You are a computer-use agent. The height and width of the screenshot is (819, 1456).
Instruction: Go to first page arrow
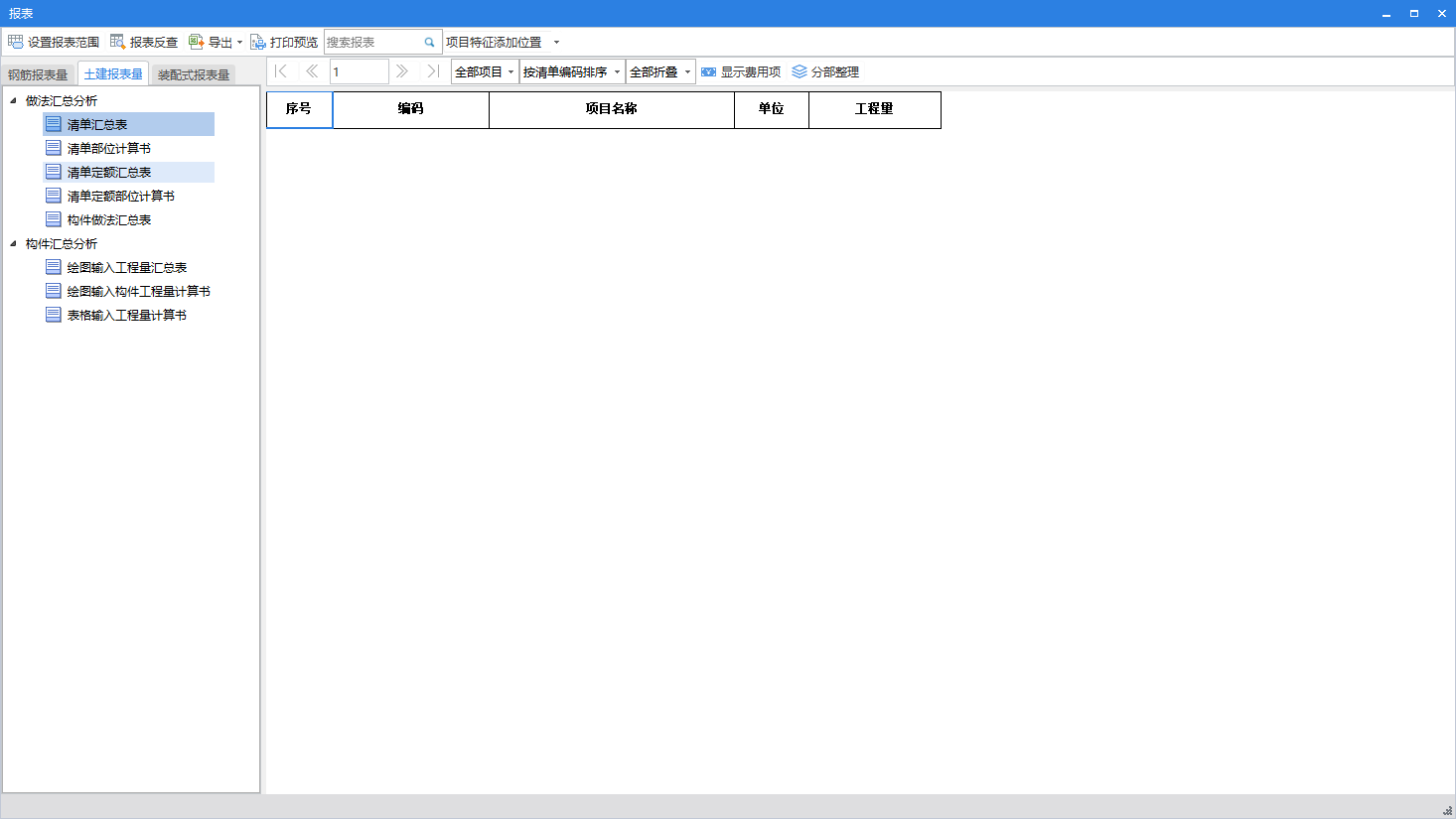281,71
